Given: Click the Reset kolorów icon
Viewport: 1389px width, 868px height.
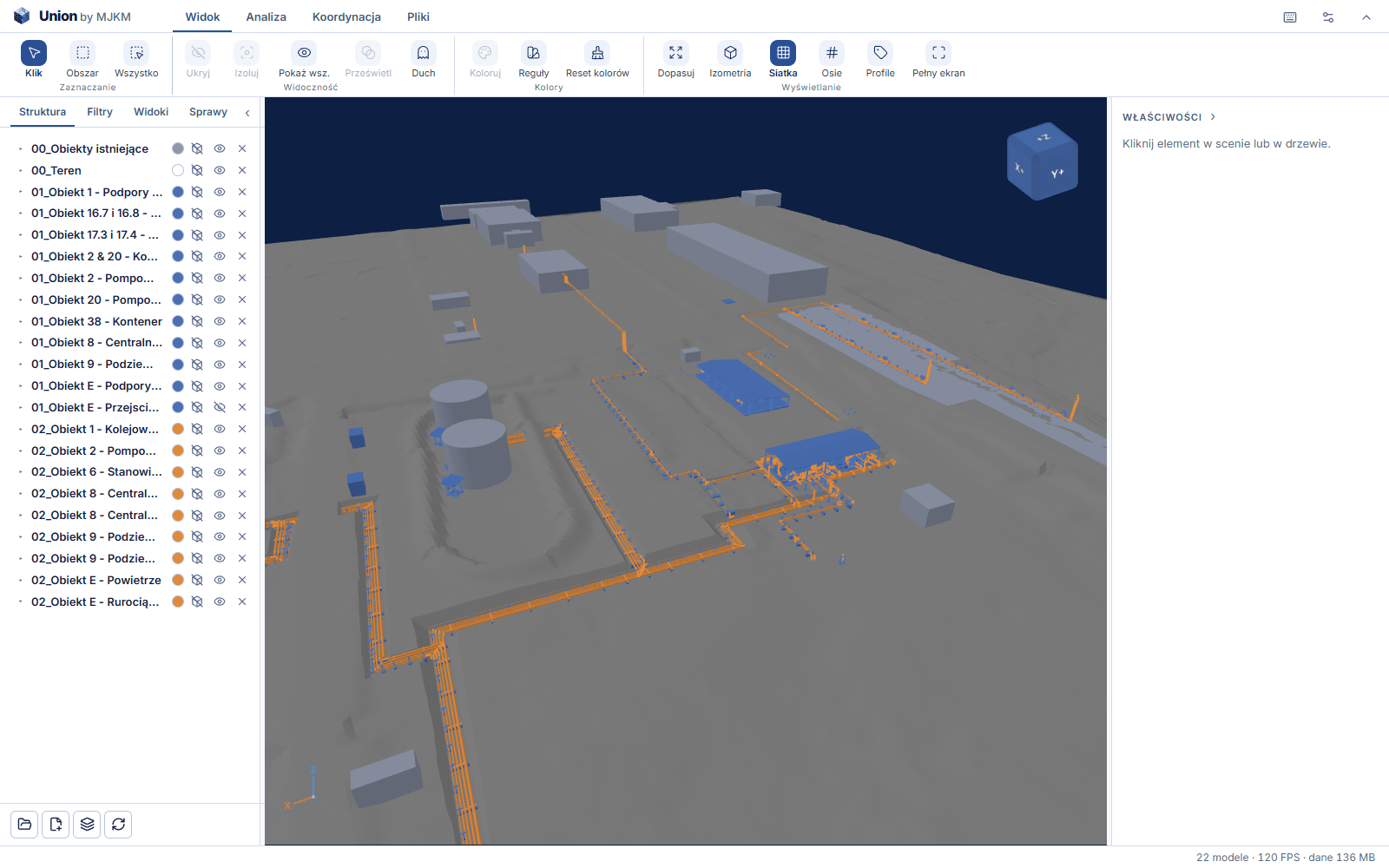Looking at the screenshot, I should point(597,53).
